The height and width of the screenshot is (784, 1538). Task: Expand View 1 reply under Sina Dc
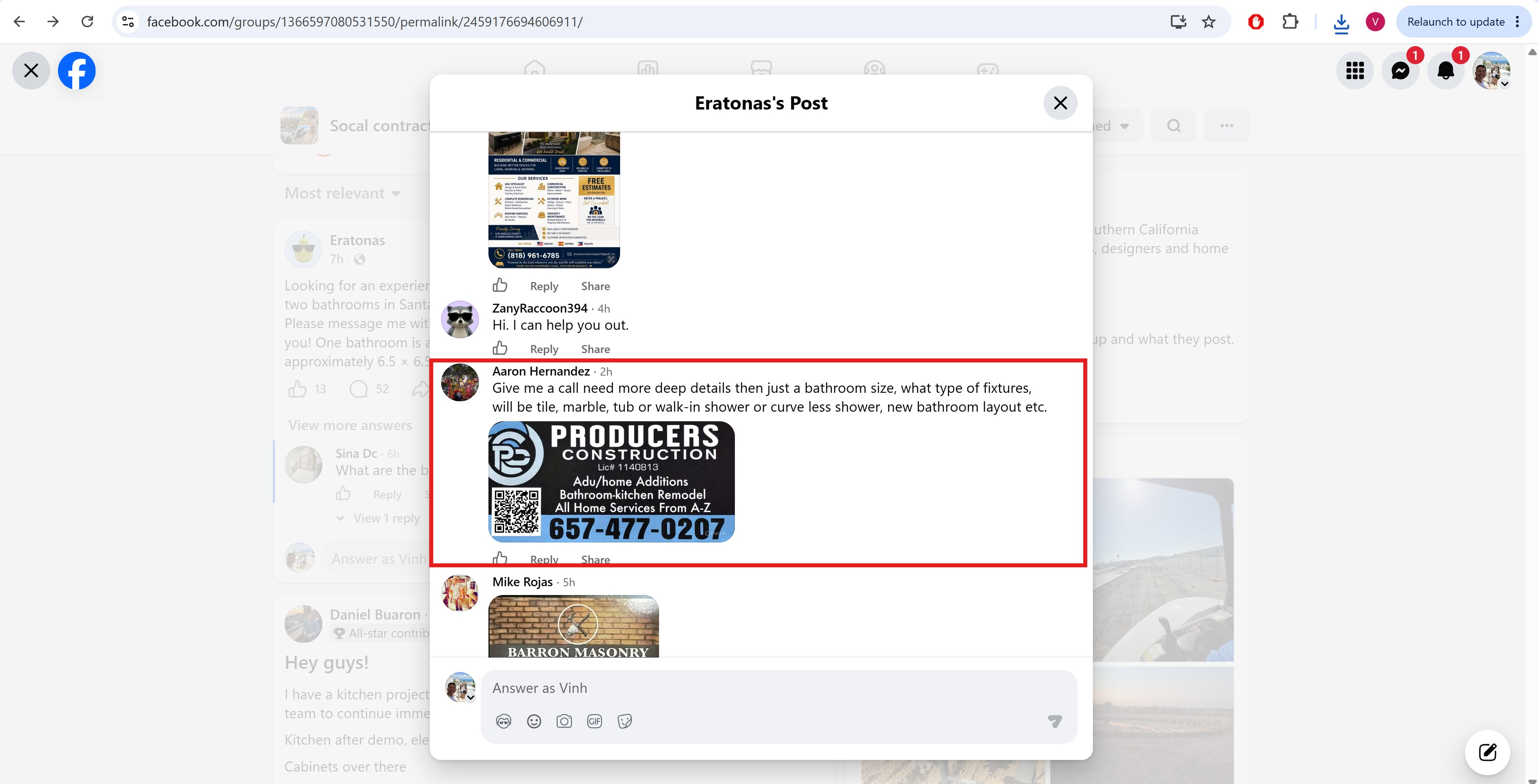pyautogui.click(x=386, y=518)
